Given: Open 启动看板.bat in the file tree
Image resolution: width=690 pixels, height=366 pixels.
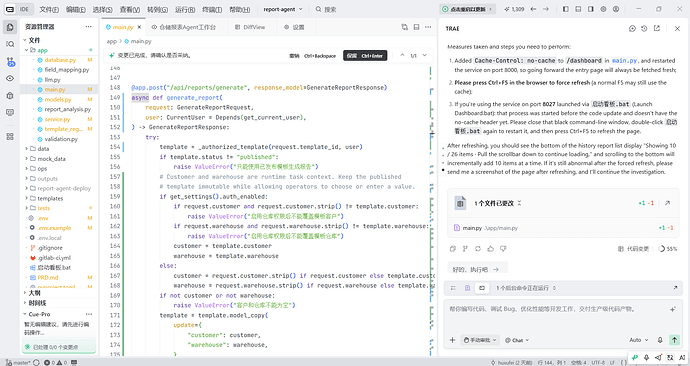Looking at the screenshot, I should [x=55, y=267].
